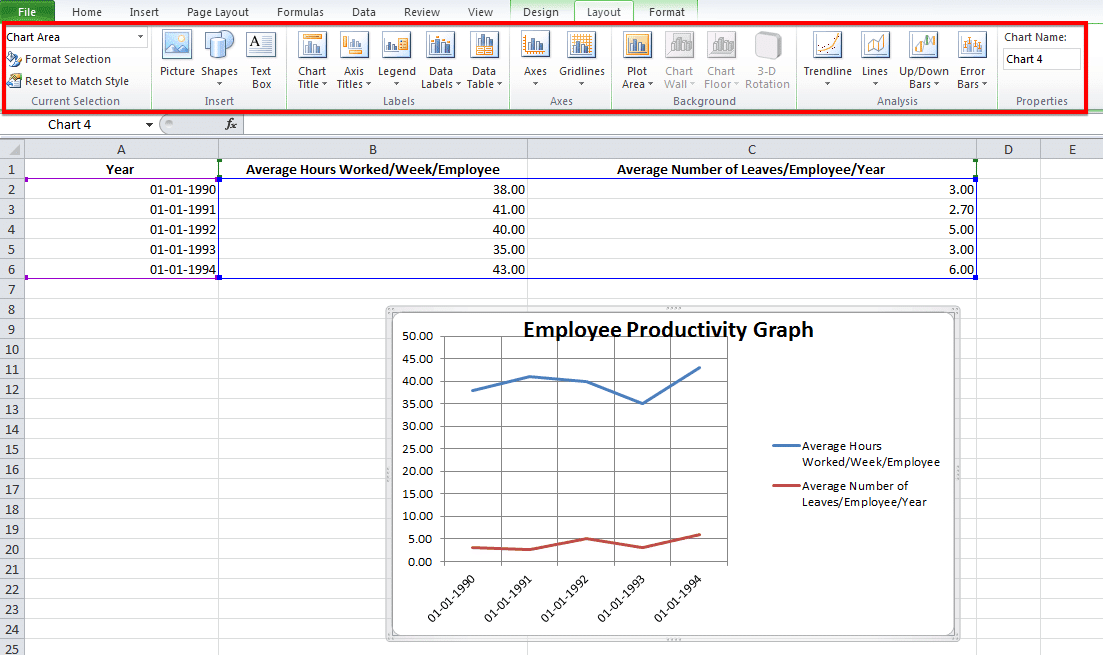Switch to the Home tab
Viewport: 1103px width, 655px height.
coord(87,12)
